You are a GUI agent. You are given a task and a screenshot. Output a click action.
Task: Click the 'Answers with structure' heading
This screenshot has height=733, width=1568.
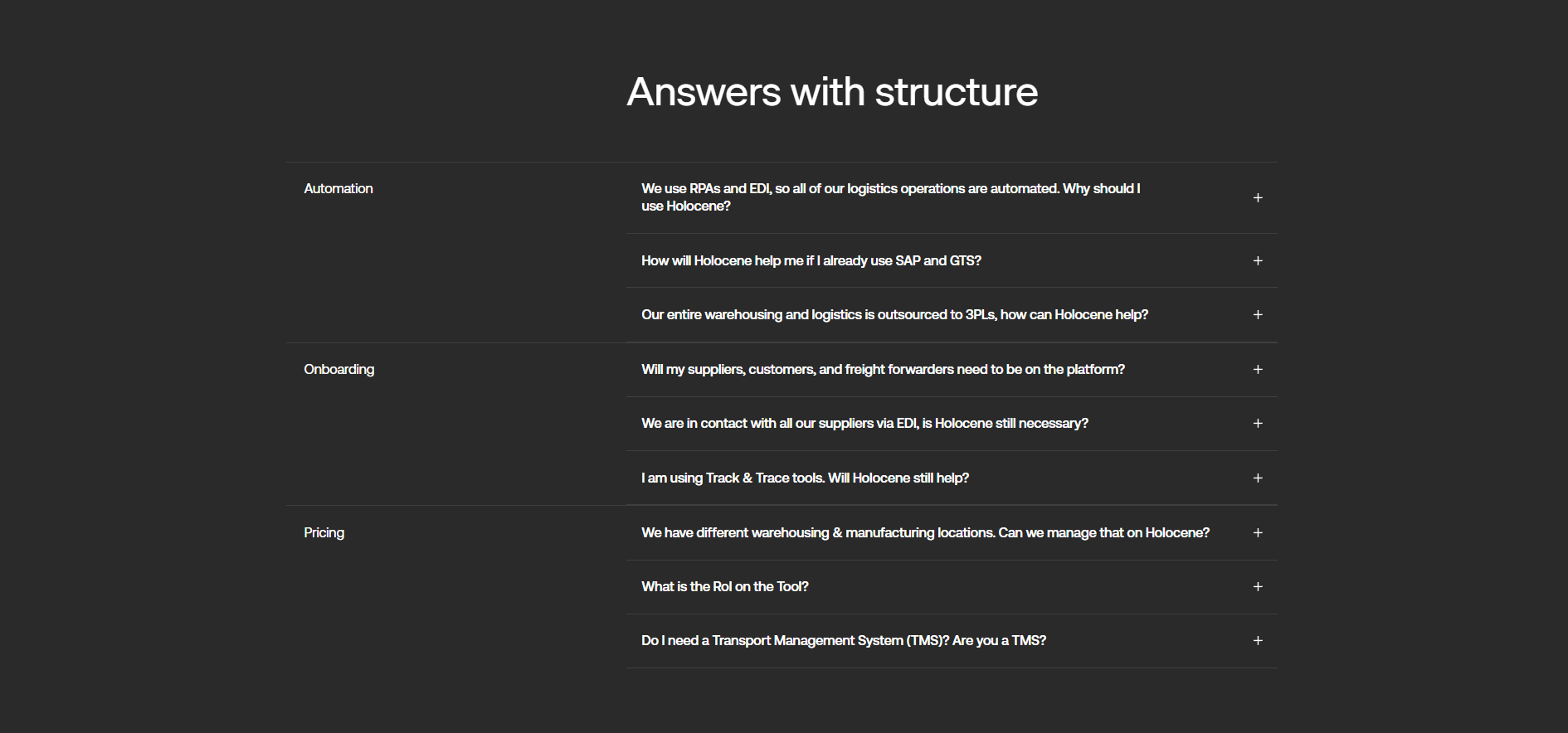click(x=832, y=92)
